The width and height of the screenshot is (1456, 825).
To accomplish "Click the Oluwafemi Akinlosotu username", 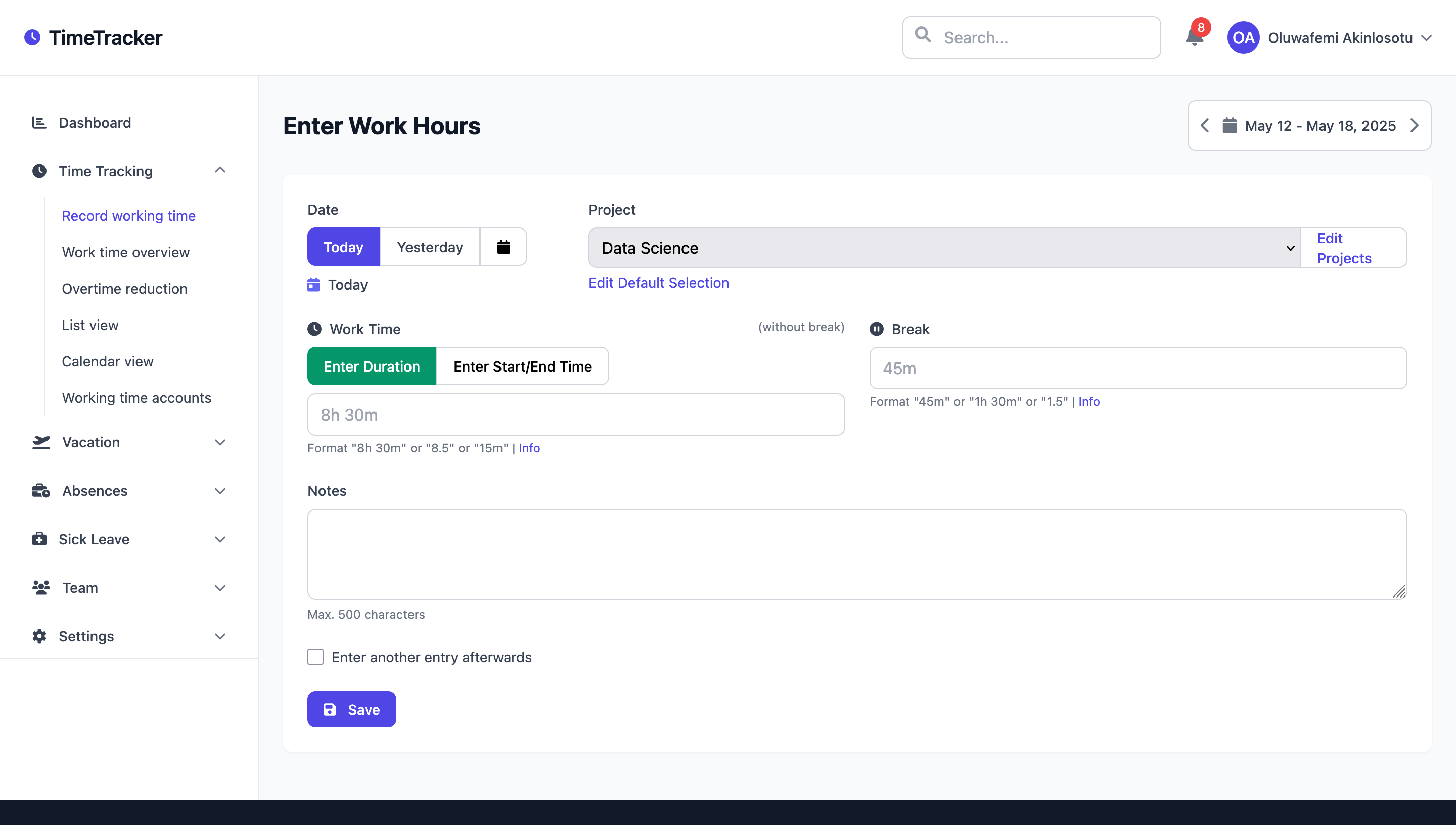I will [1340, 37].
